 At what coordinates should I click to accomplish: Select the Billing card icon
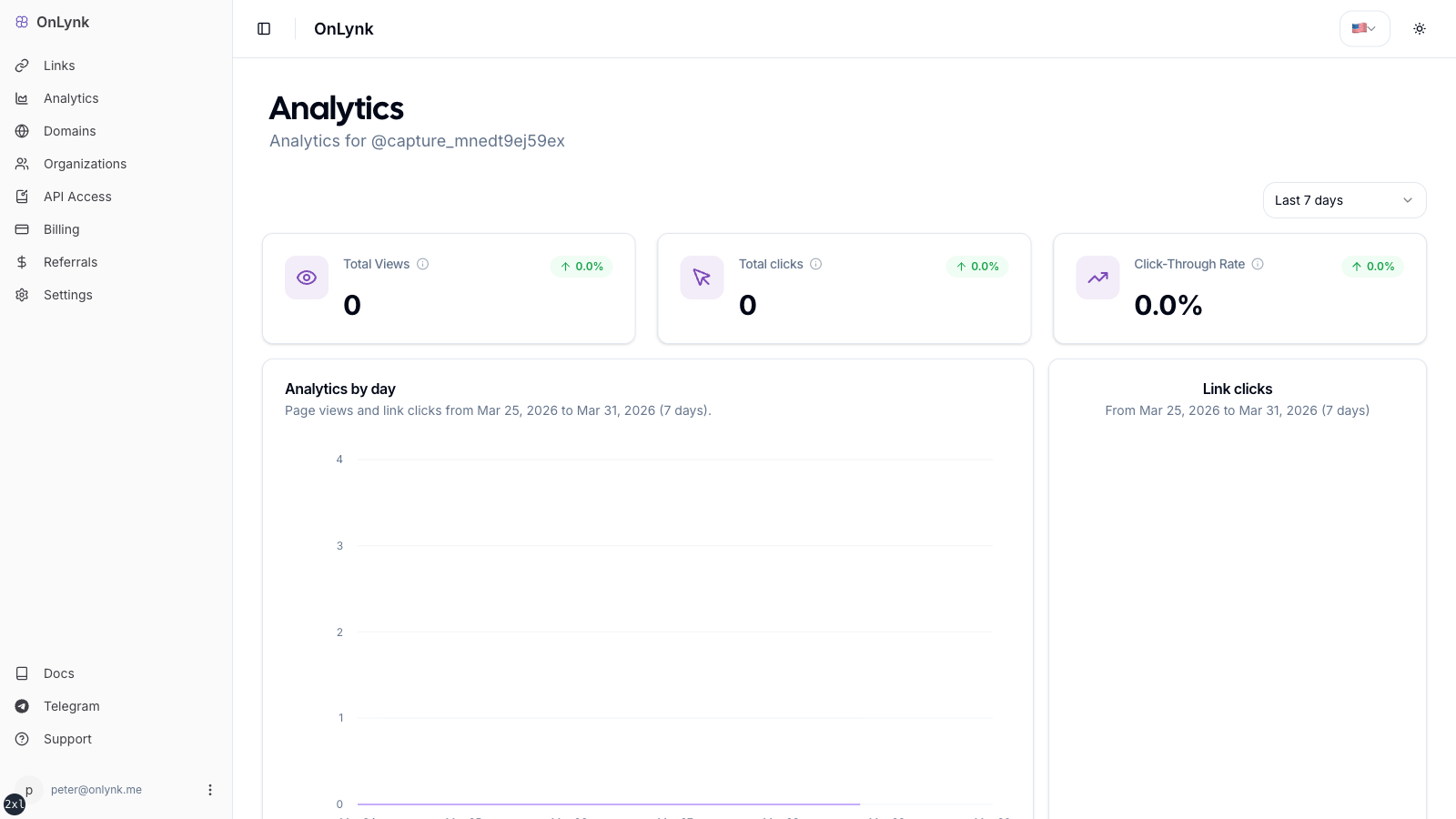tap(22, 228)
